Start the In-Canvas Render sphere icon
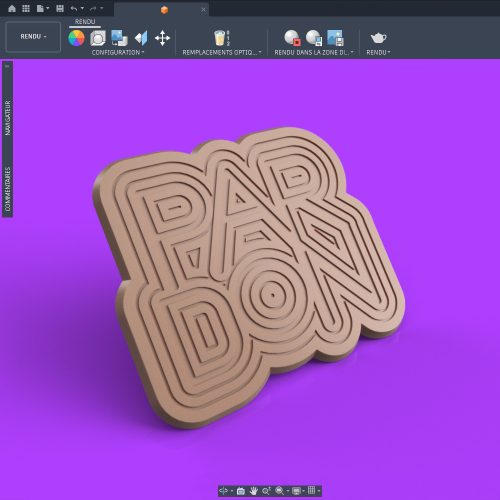500x500 pixels. (292, 38)
